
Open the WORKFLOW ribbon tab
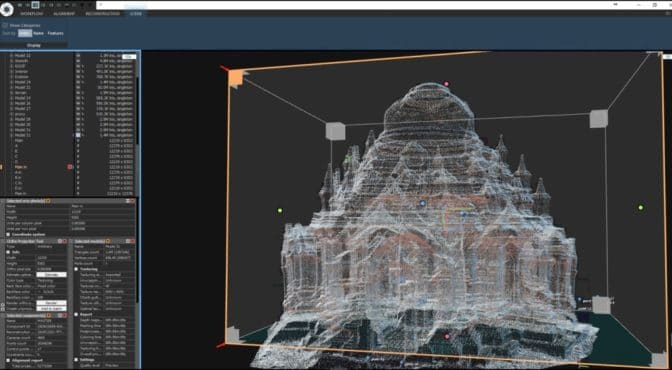click(x=32, y=14)
